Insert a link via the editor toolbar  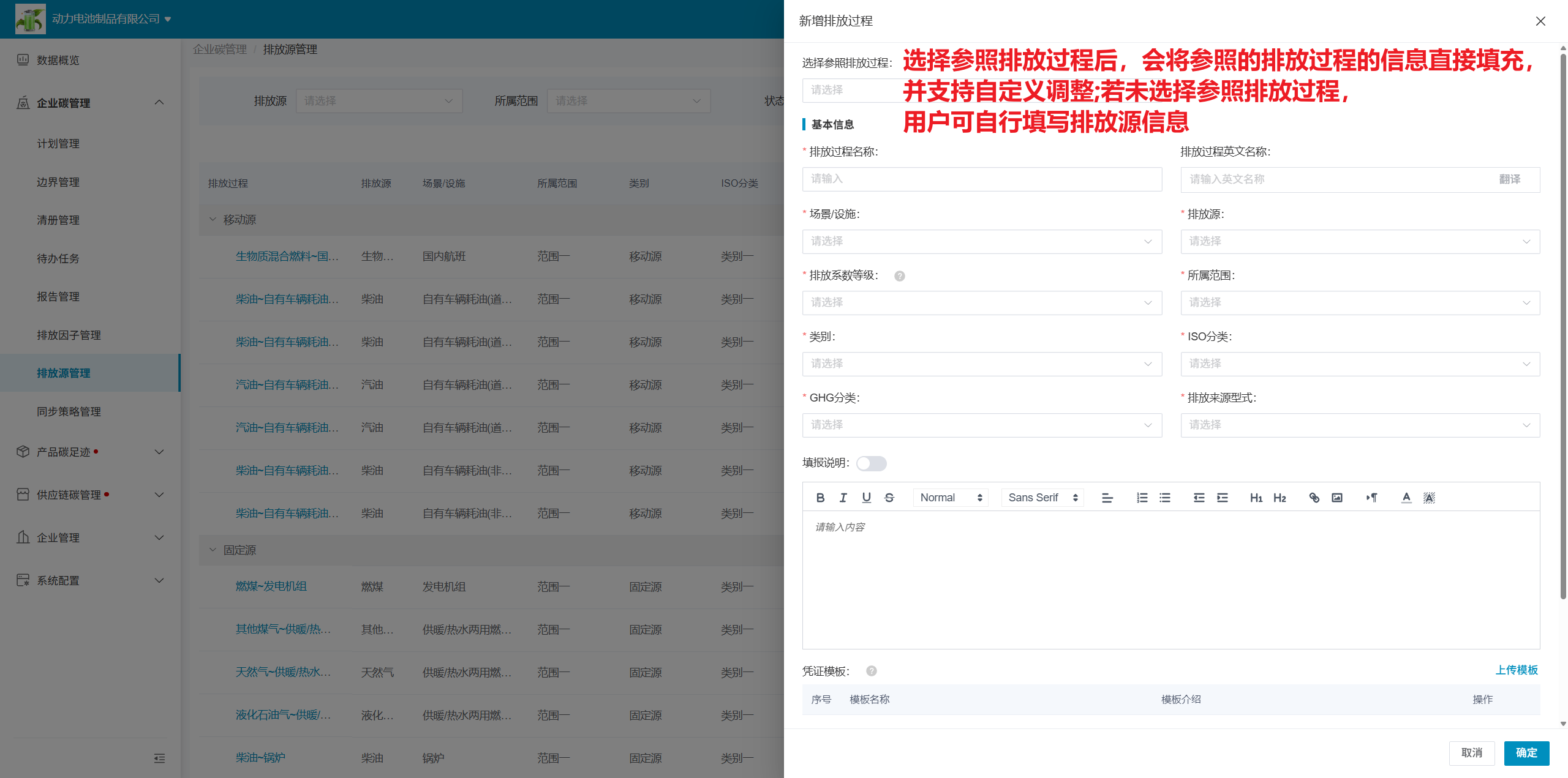1314,498
